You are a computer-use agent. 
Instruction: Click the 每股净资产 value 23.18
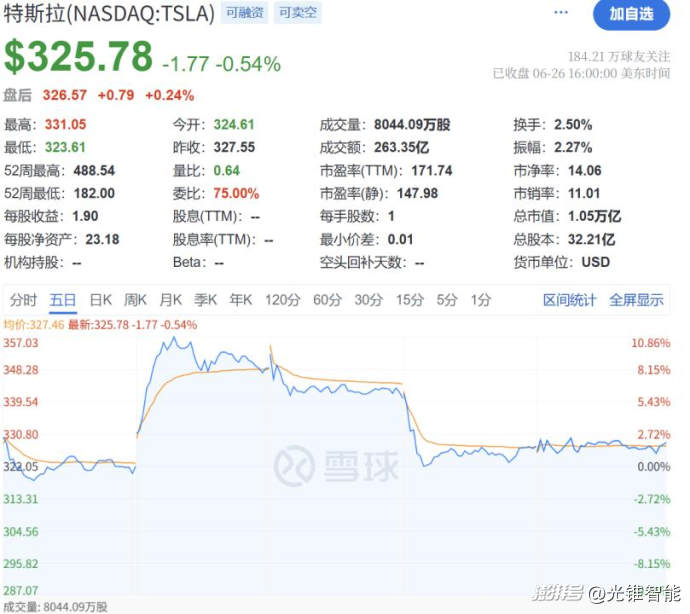pyautogui.click(x=102, y=239)
